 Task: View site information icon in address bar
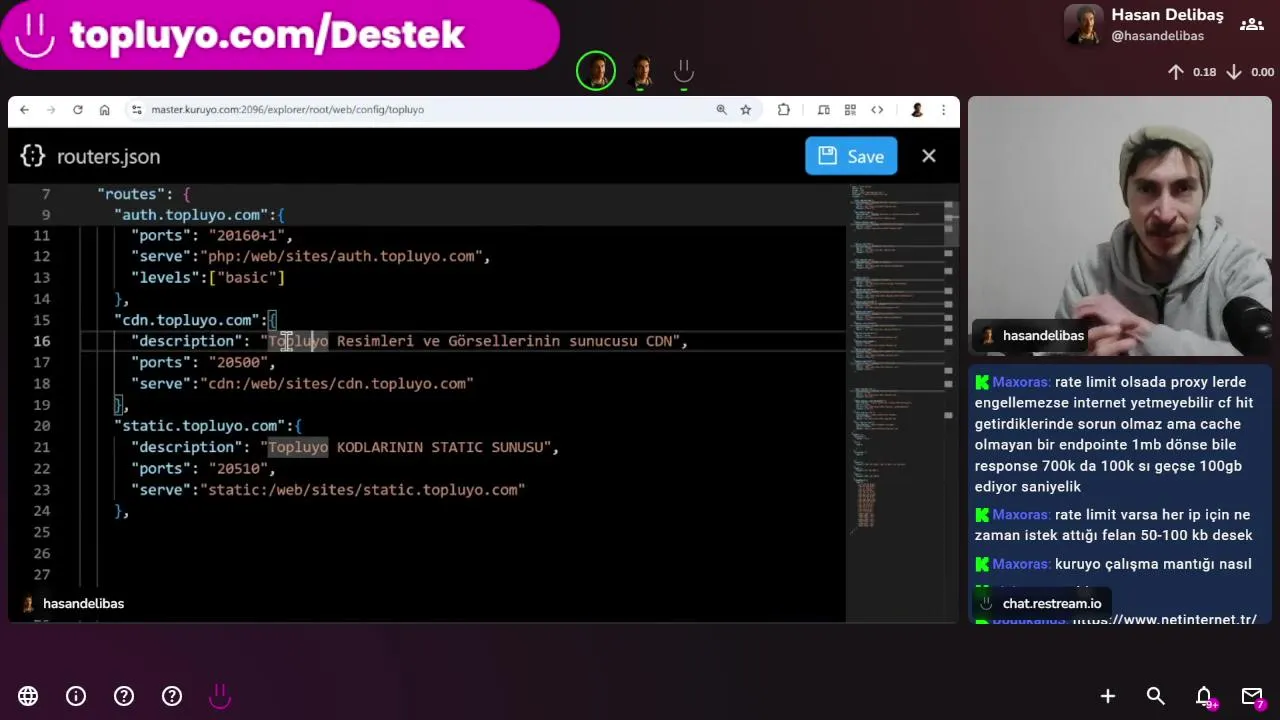tap(137, 110)
